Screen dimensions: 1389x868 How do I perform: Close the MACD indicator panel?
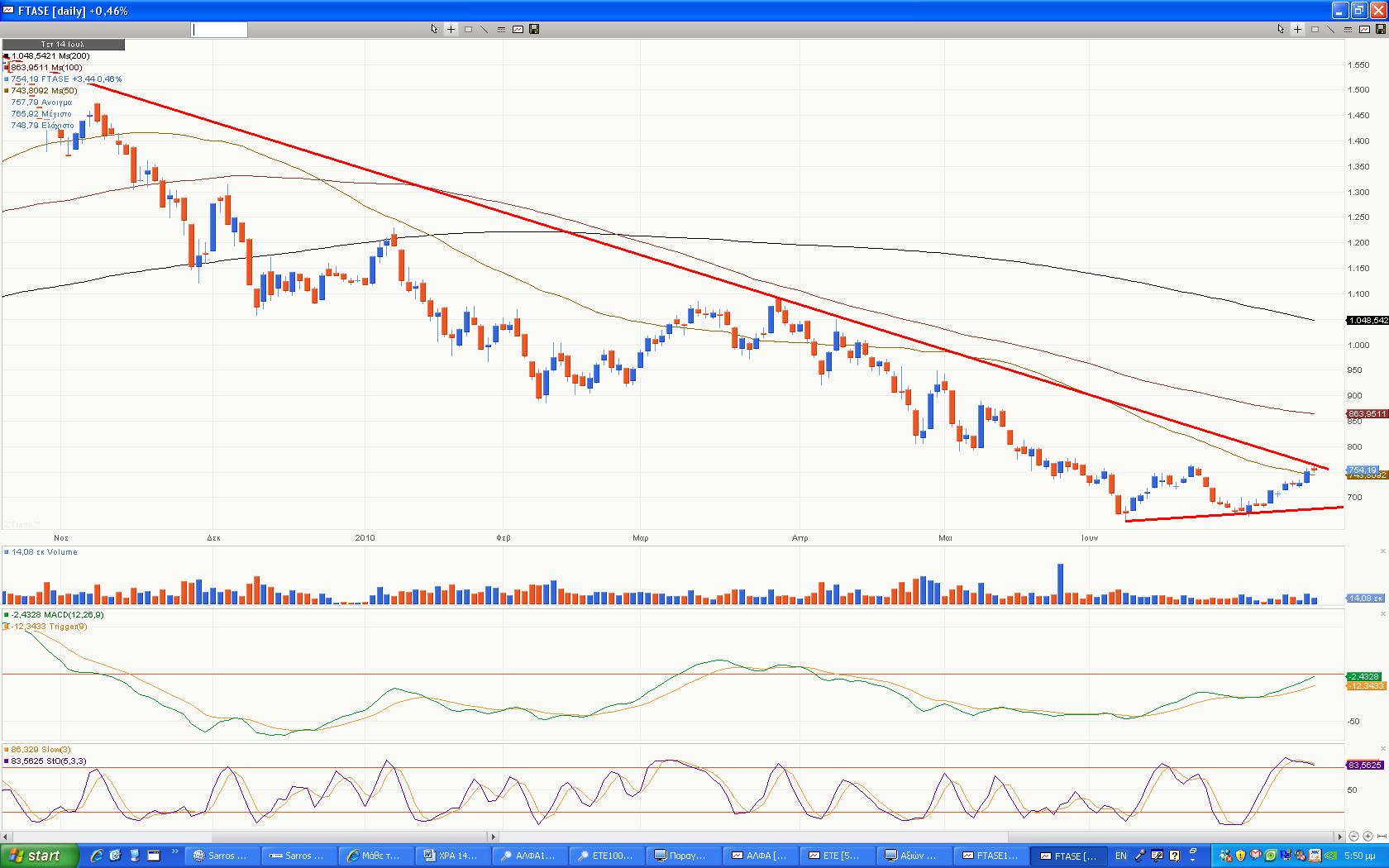click(1383, 614)
